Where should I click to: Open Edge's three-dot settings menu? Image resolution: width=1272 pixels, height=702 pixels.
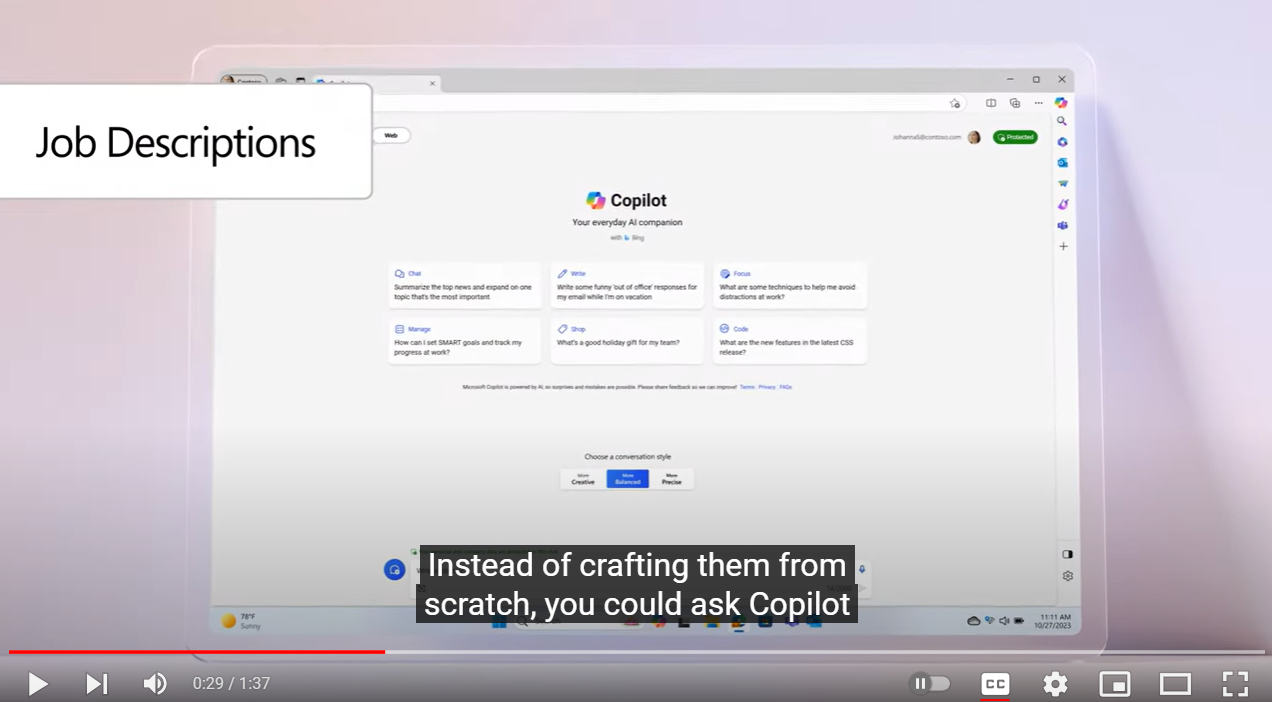1038,103
